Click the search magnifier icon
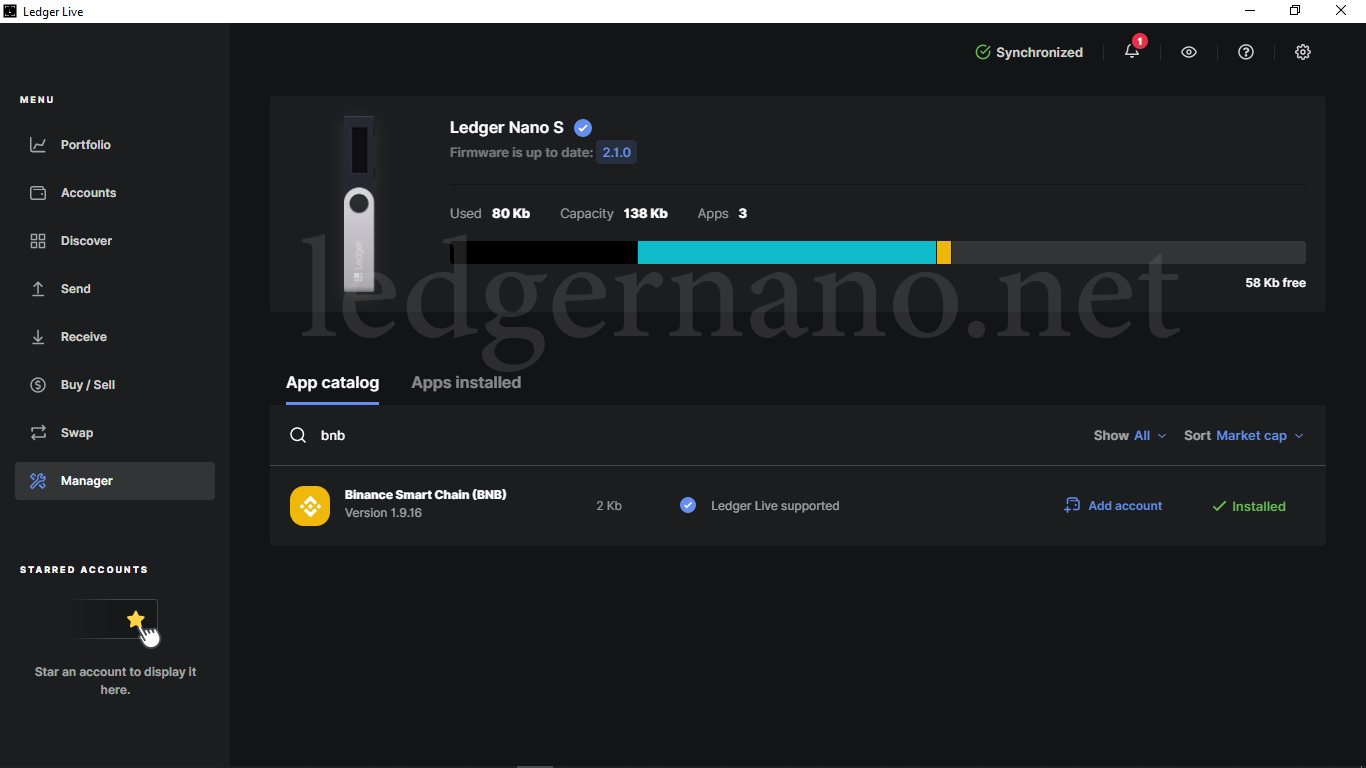 pos(298,436)
